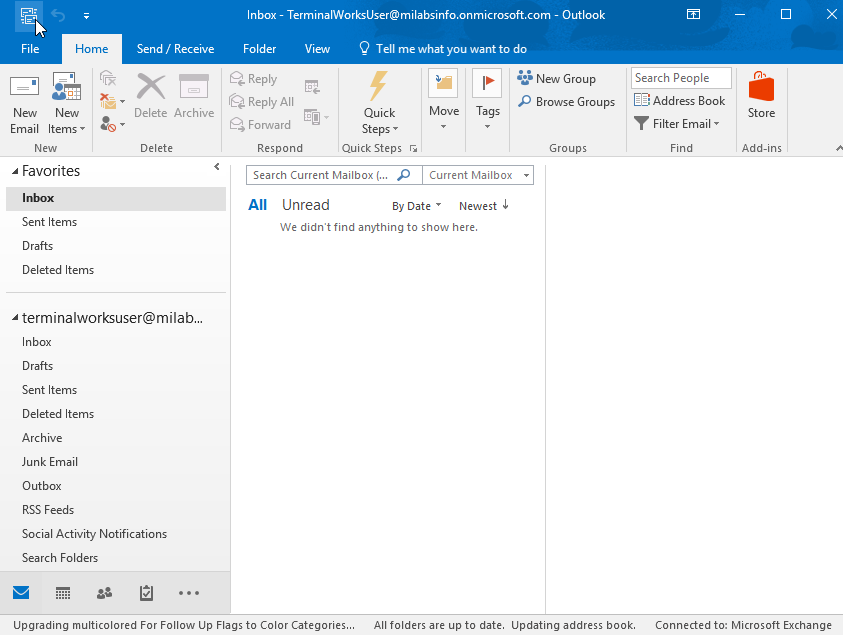Collapse the terminalworksuser mailbox tree
The height and width of the screenshot is (635, 843).
click(x=15, y=318)
